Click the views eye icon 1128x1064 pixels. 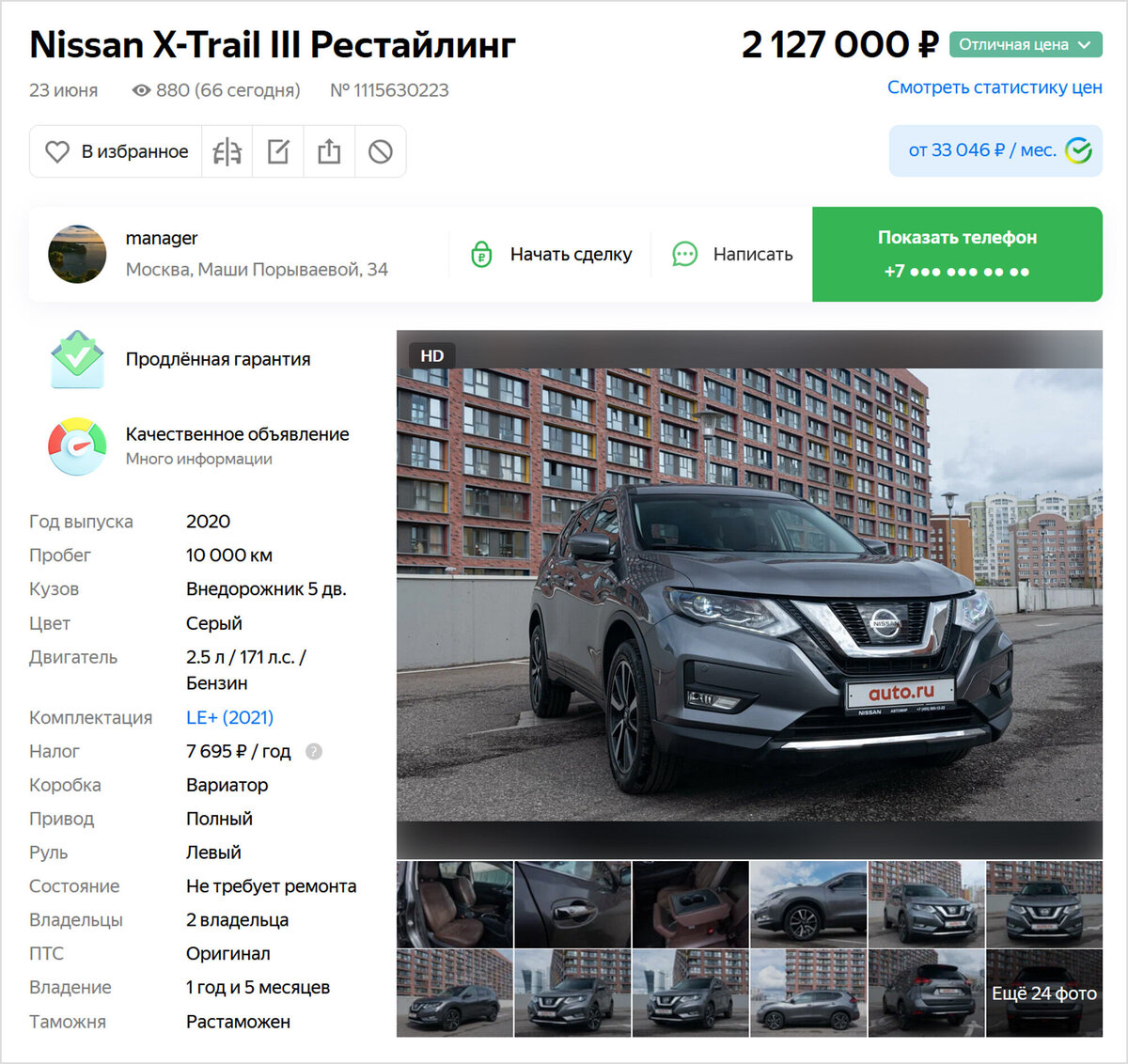click(x=141, y=90)
